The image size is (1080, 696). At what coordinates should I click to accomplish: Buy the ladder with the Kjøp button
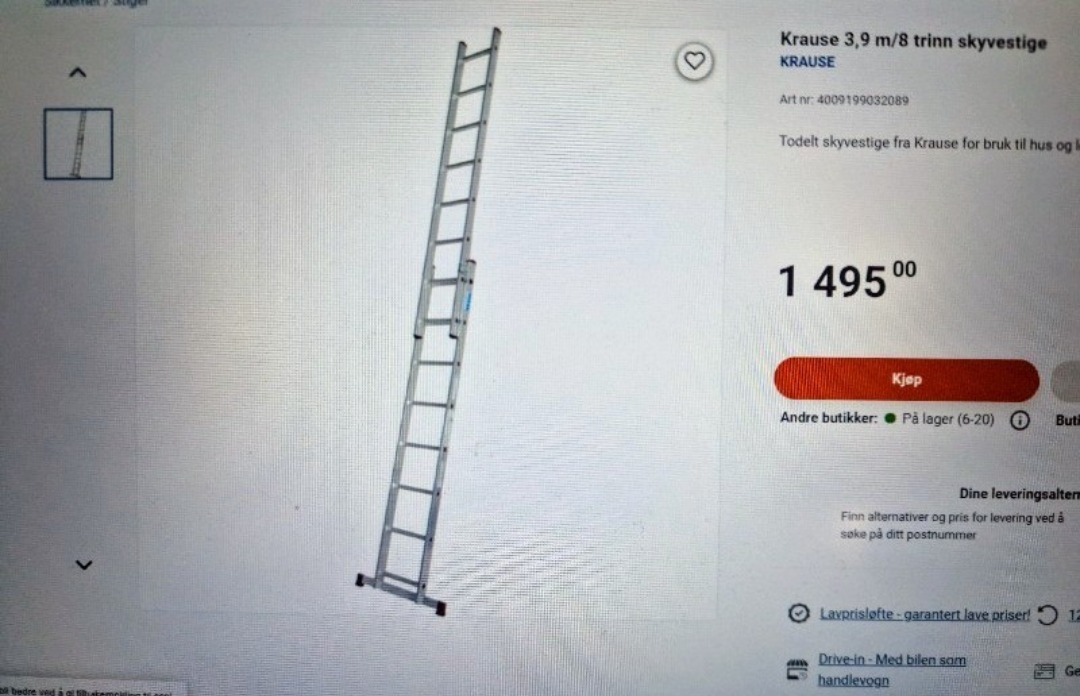906,380
